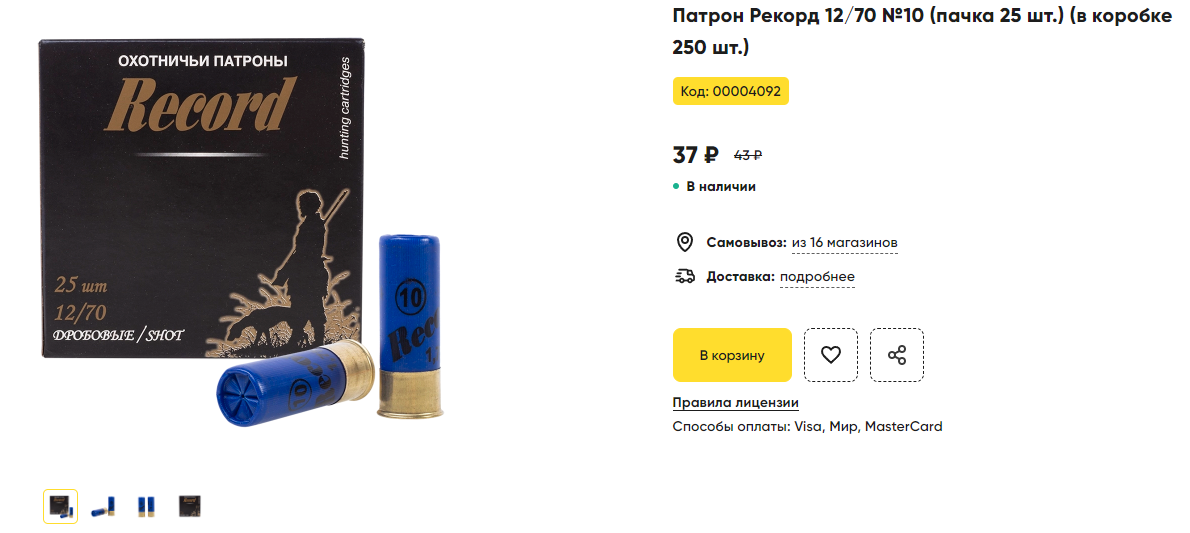Click the Способы оплаты payment methods text
The width and height of the screenshot is (1190, 533).
click(808, 427)
